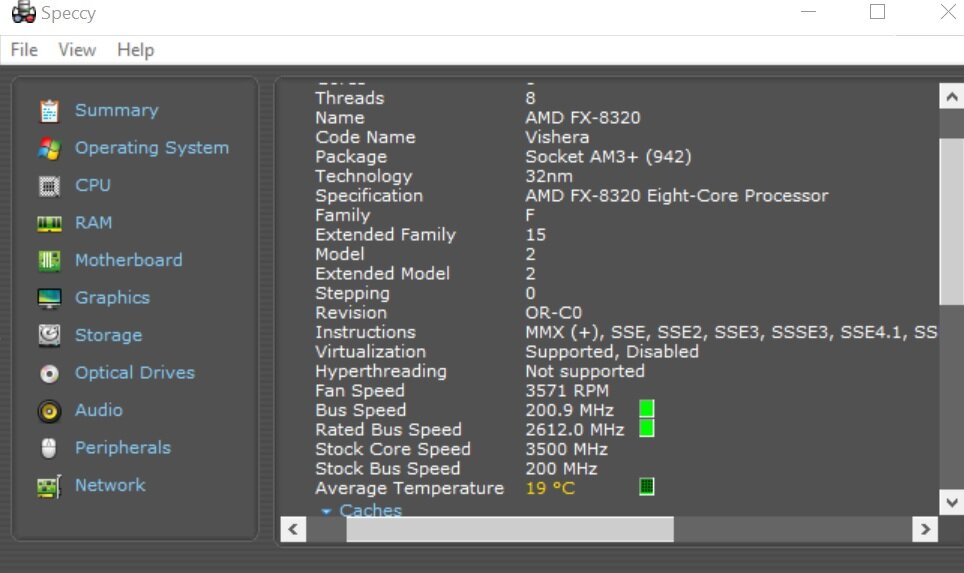The width and height of the screenshot is (964, 573).
Task: Go to the Operating System section
Action: tap(152, 148)
